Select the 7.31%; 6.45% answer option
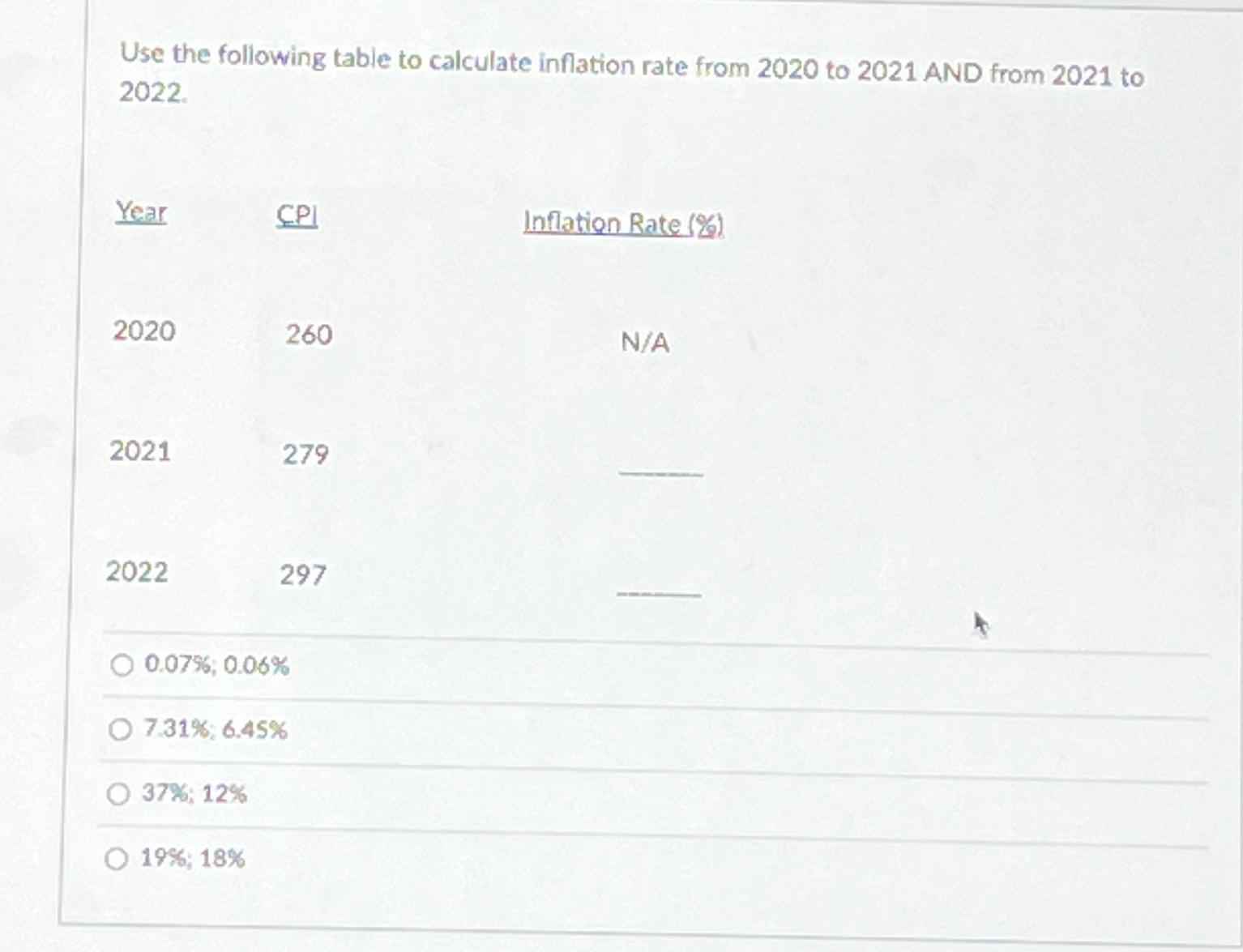 click(118, 729)
